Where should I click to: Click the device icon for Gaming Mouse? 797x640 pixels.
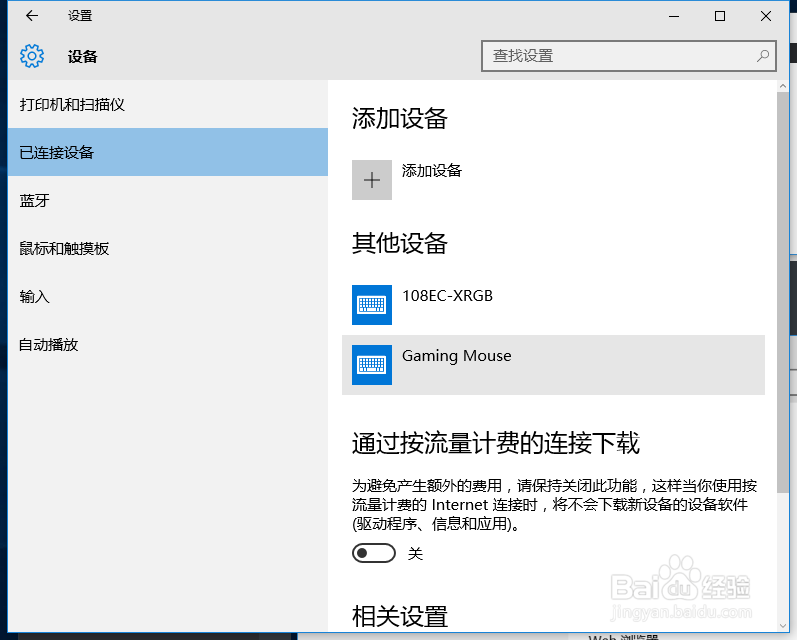[372, 365]
